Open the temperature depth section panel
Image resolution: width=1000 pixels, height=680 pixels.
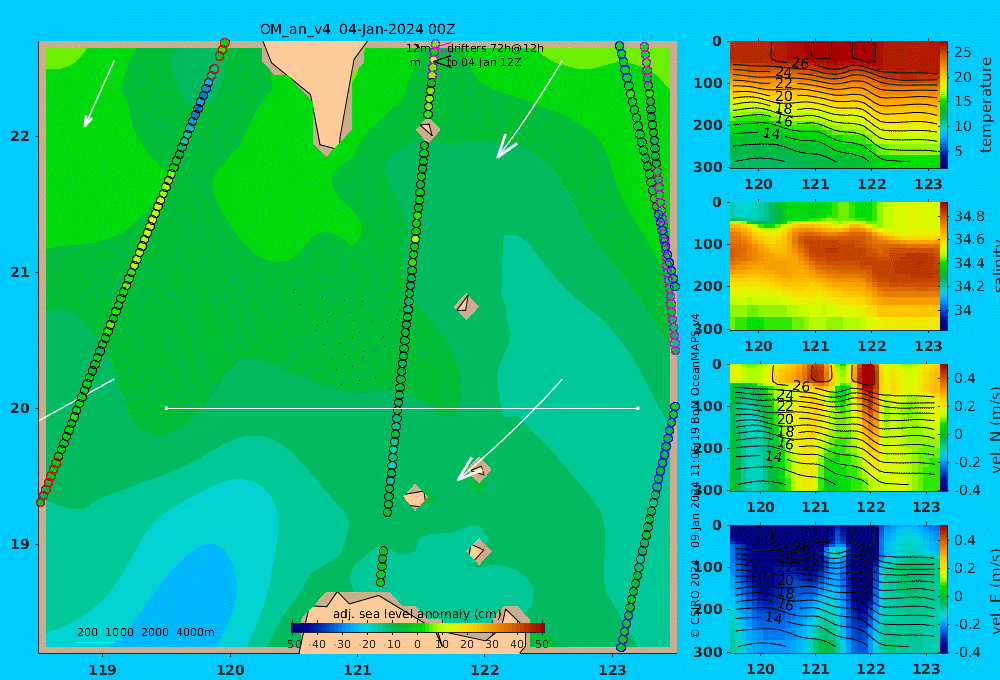834,105
